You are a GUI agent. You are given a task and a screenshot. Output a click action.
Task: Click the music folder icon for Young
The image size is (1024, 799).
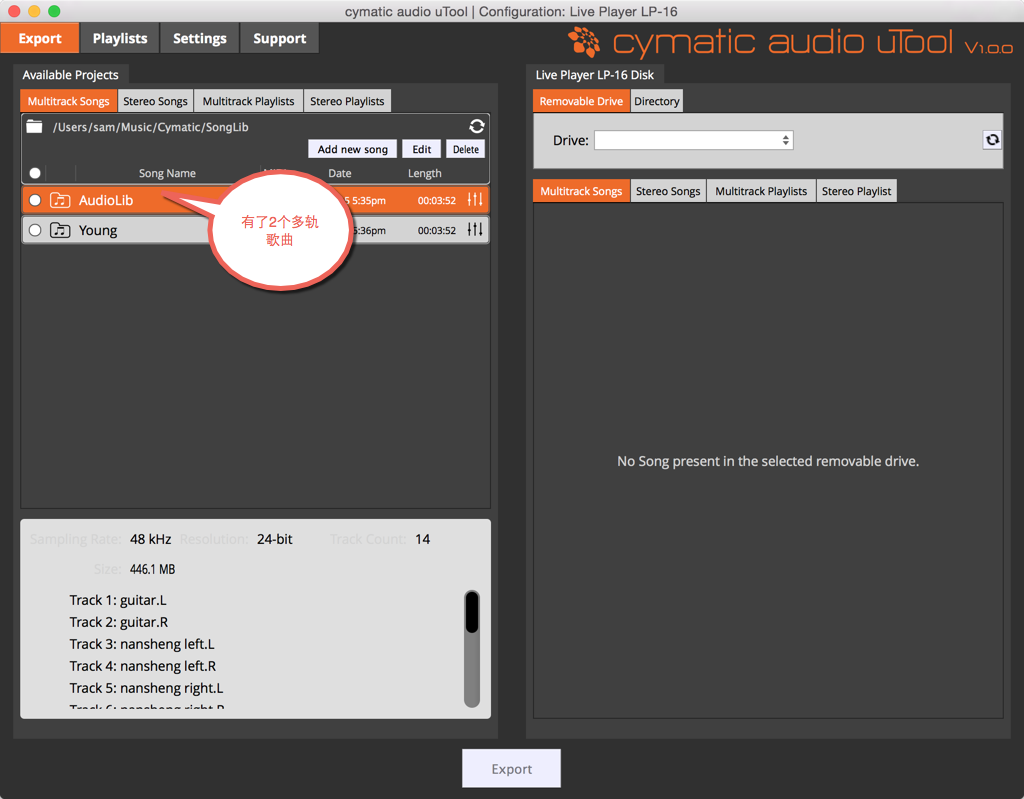click(x=60, y=230)
